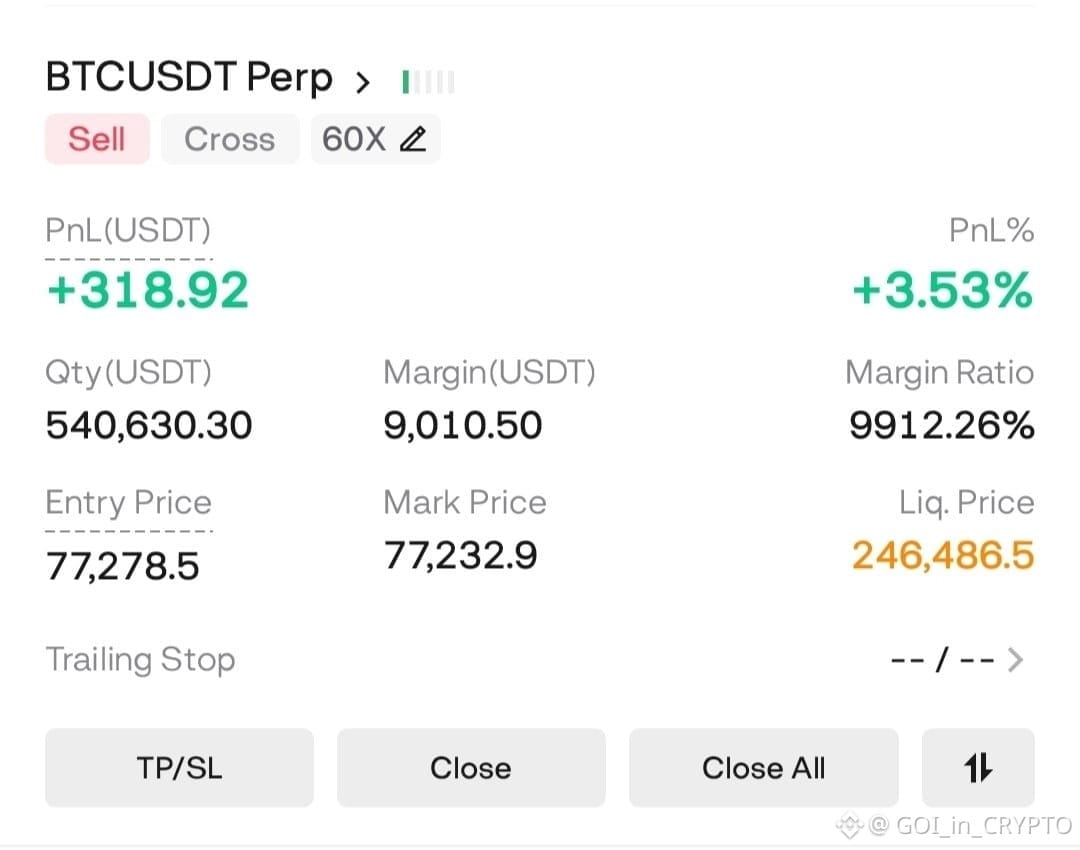
Task: Tap the Entry Price underlined label
Action: (128, 502)
